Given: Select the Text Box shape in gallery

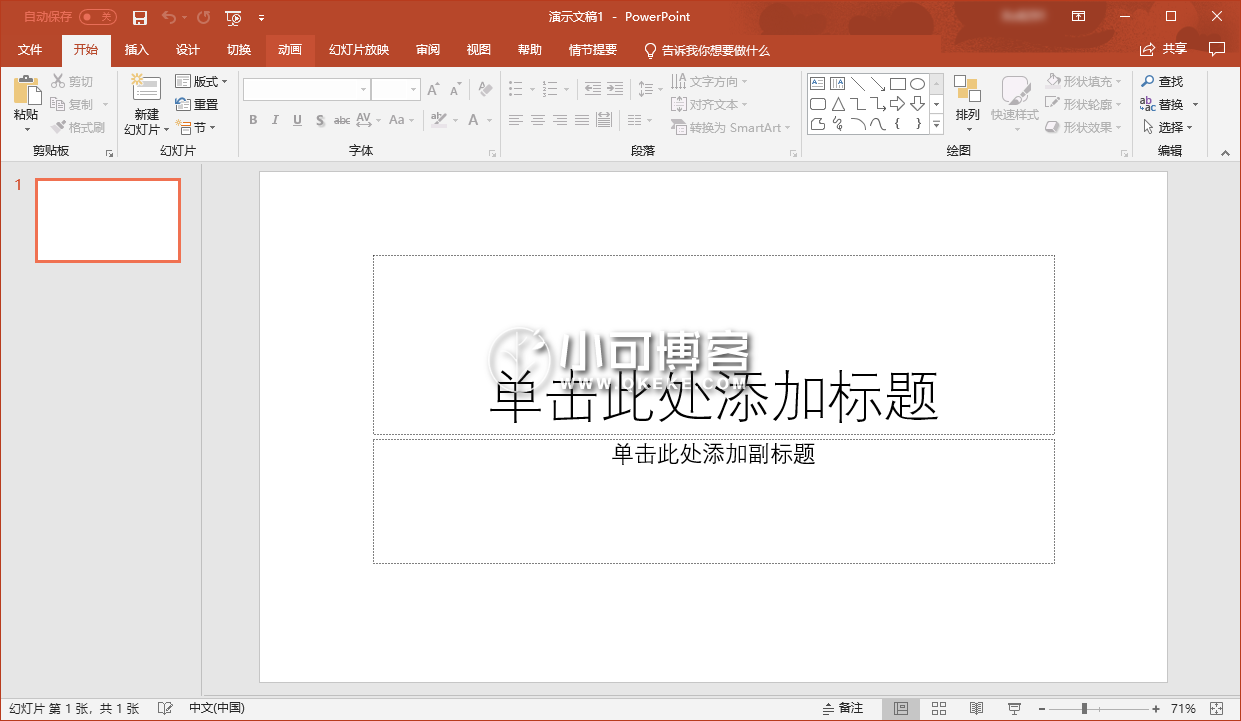Looking at the screenshot, I should point(818,84).
